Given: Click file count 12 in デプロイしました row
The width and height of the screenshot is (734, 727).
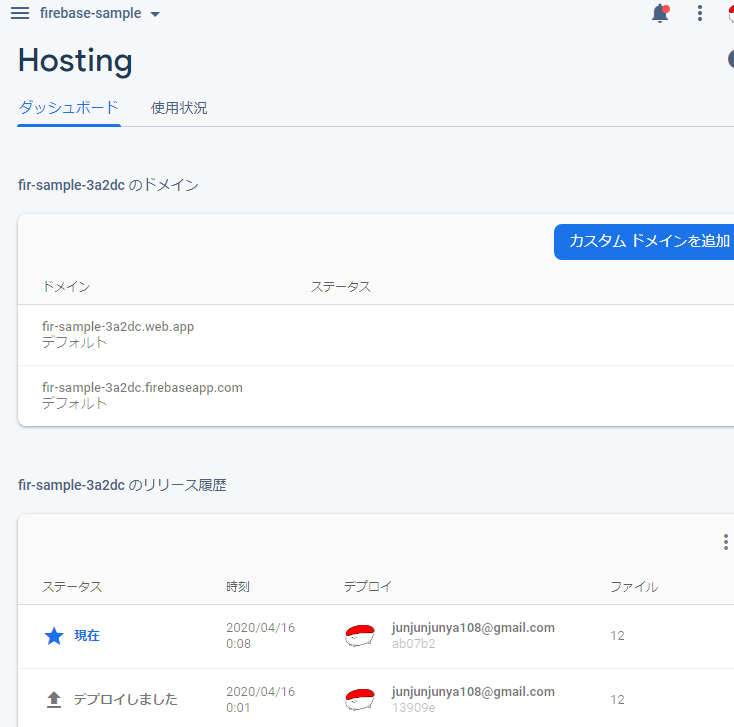Looking at the screenshot, I should coord(617,700).
